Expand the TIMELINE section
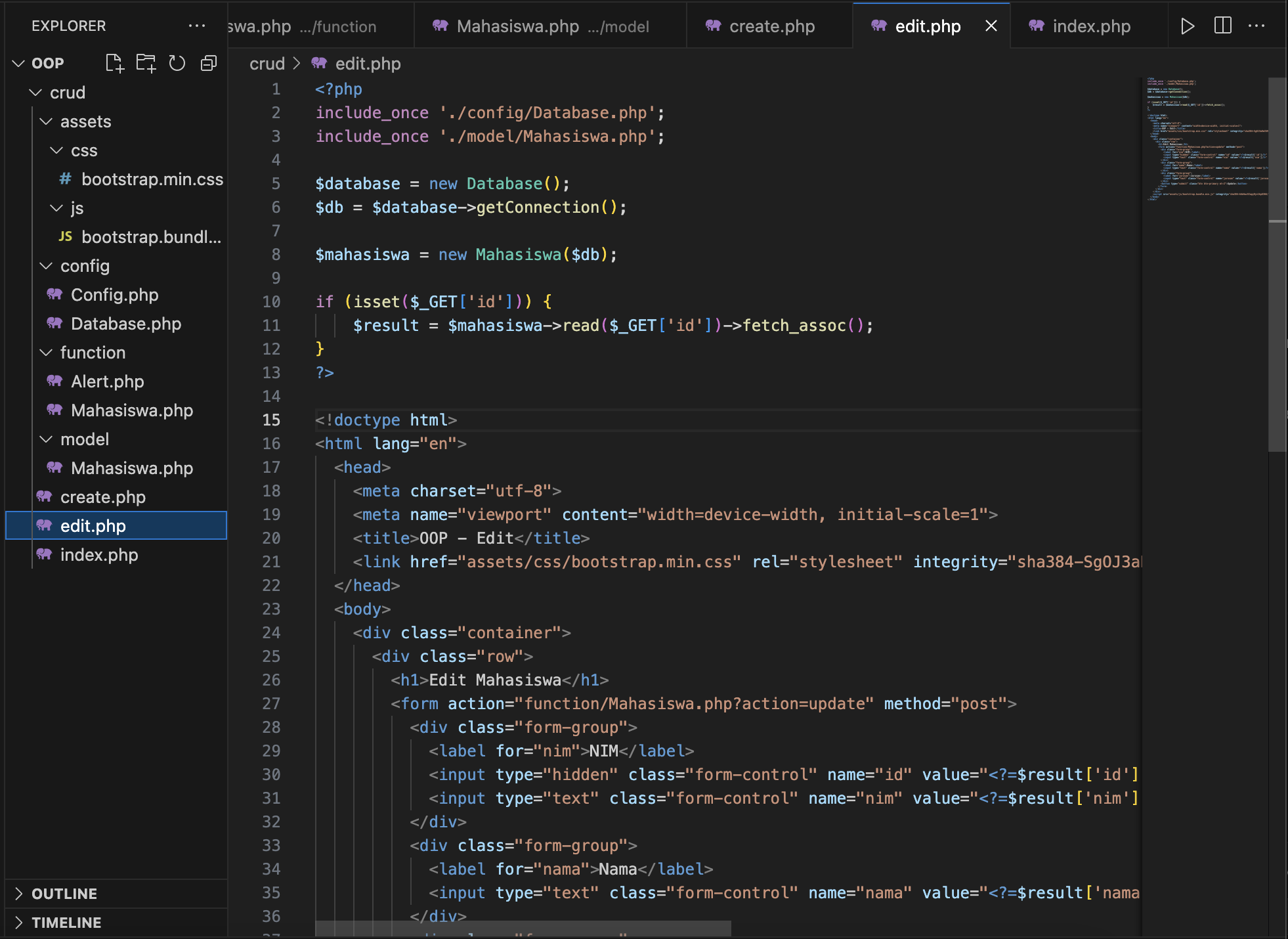 point(64,922)
